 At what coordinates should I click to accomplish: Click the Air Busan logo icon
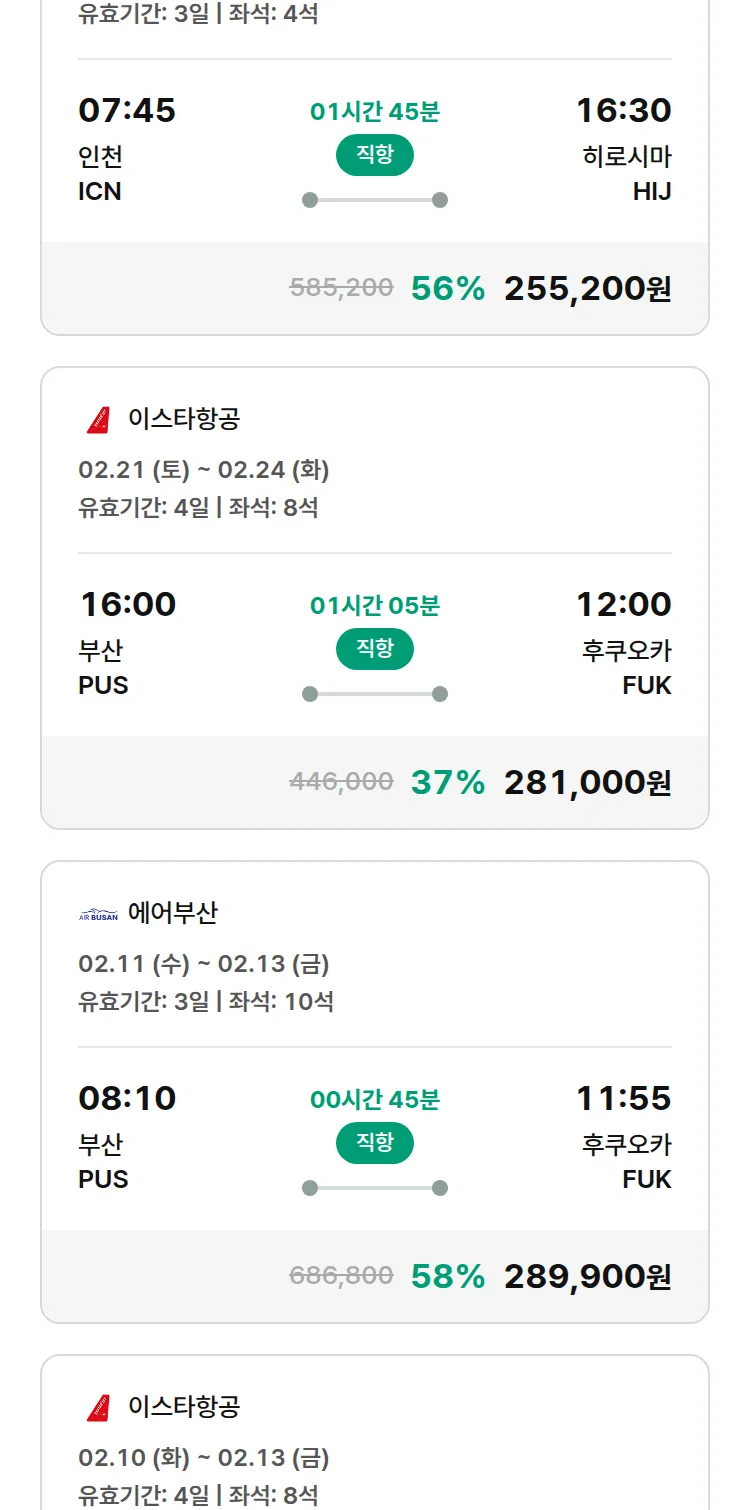(x=98, y=914)
